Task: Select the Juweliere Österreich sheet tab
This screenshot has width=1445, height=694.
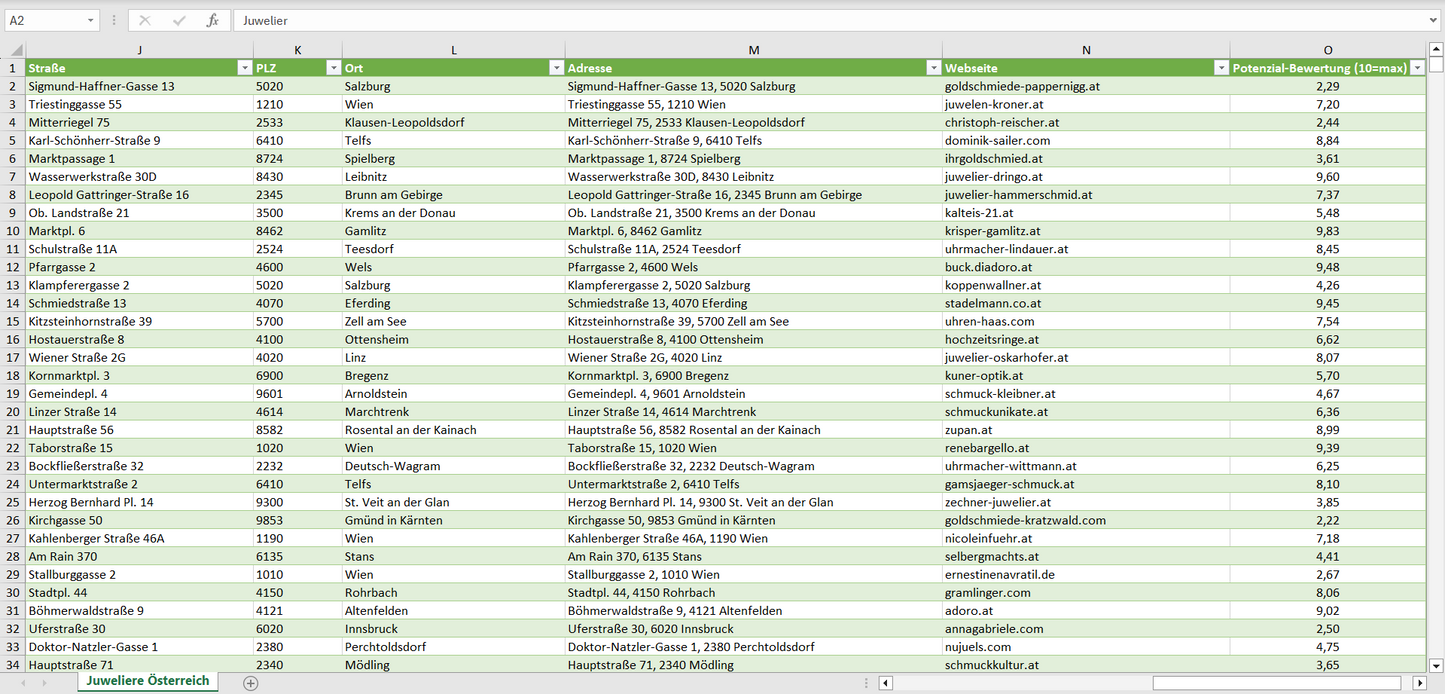Action: click(148, 681)
